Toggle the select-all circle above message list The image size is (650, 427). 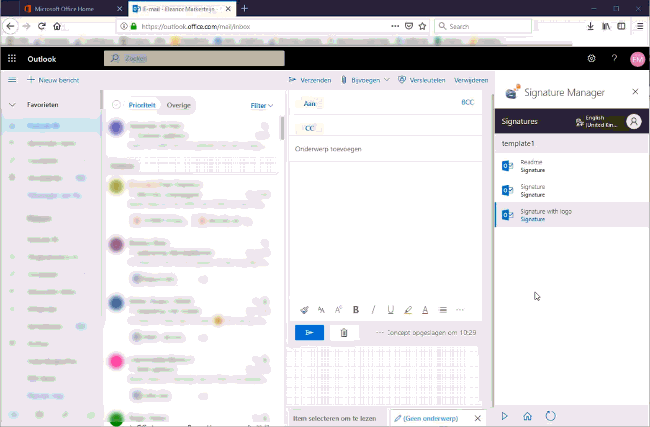pyautogui.click(x=116, y=105)
